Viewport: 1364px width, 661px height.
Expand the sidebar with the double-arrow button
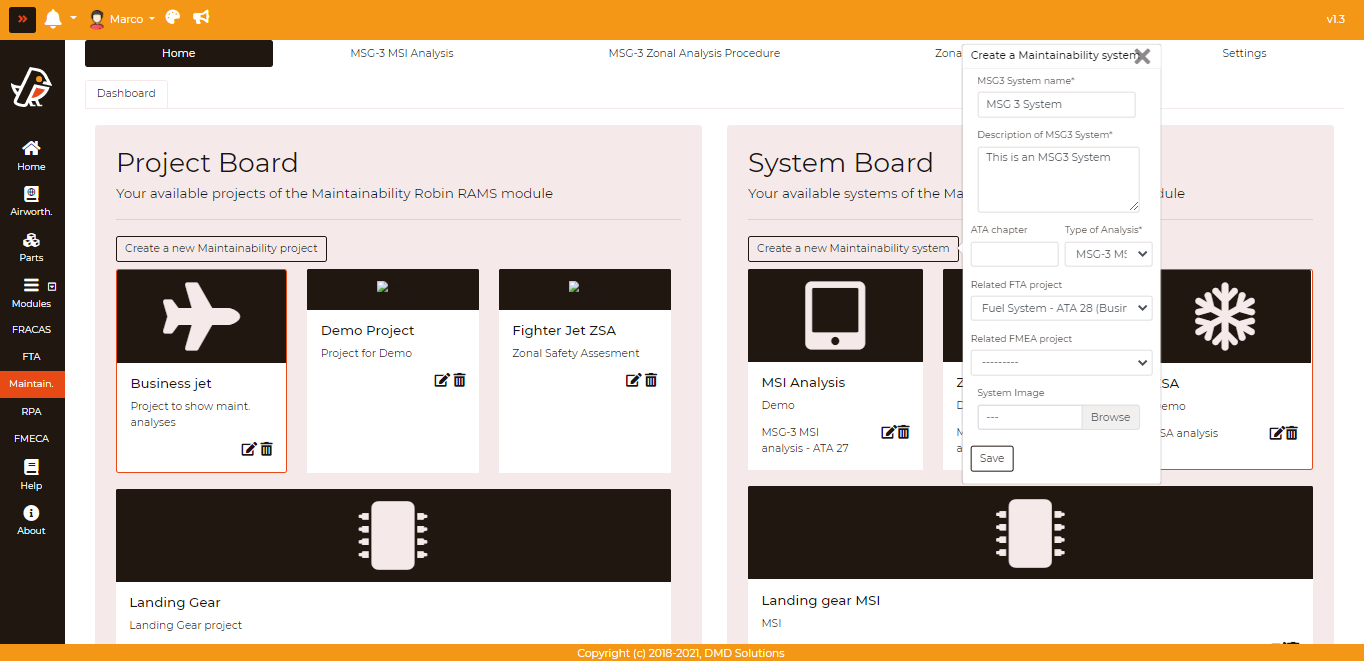(22, 19)
